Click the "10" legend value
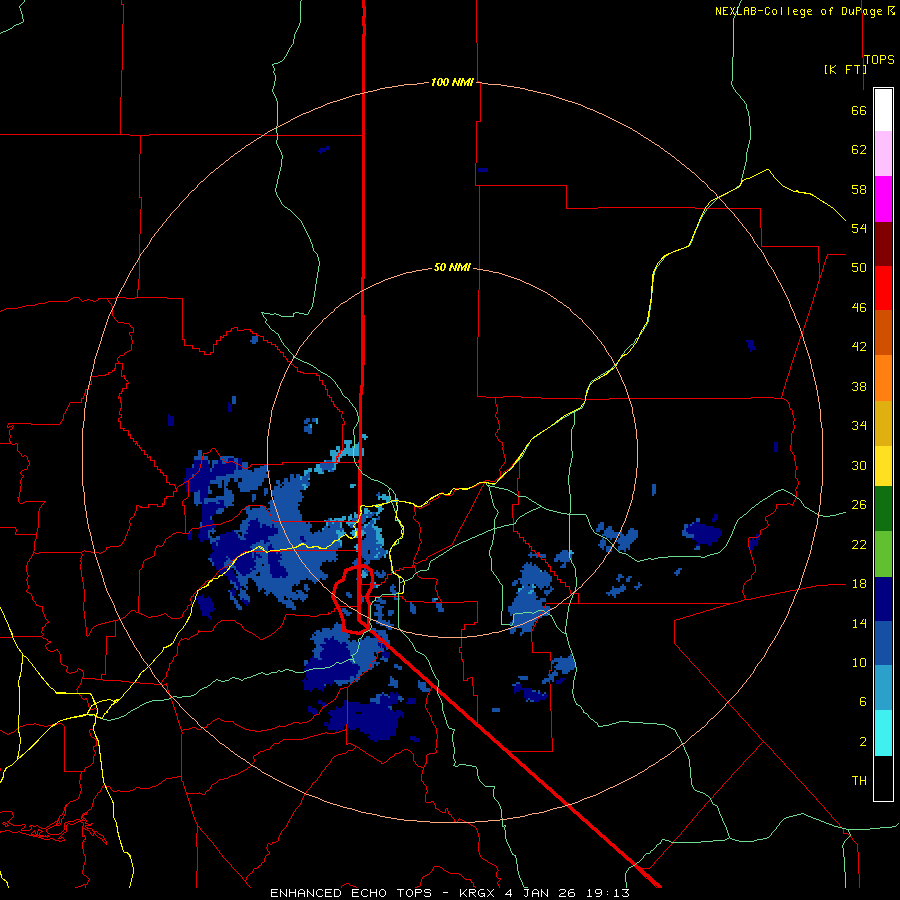This screenshot has height=900, width=900. (x=859, y=663)
